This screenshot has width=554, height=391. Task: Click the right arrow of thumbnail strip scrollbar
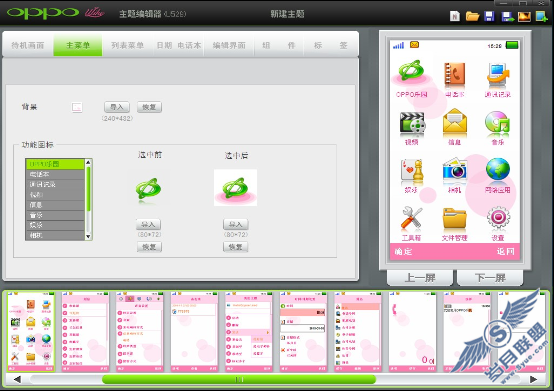(x=534, y=379)
